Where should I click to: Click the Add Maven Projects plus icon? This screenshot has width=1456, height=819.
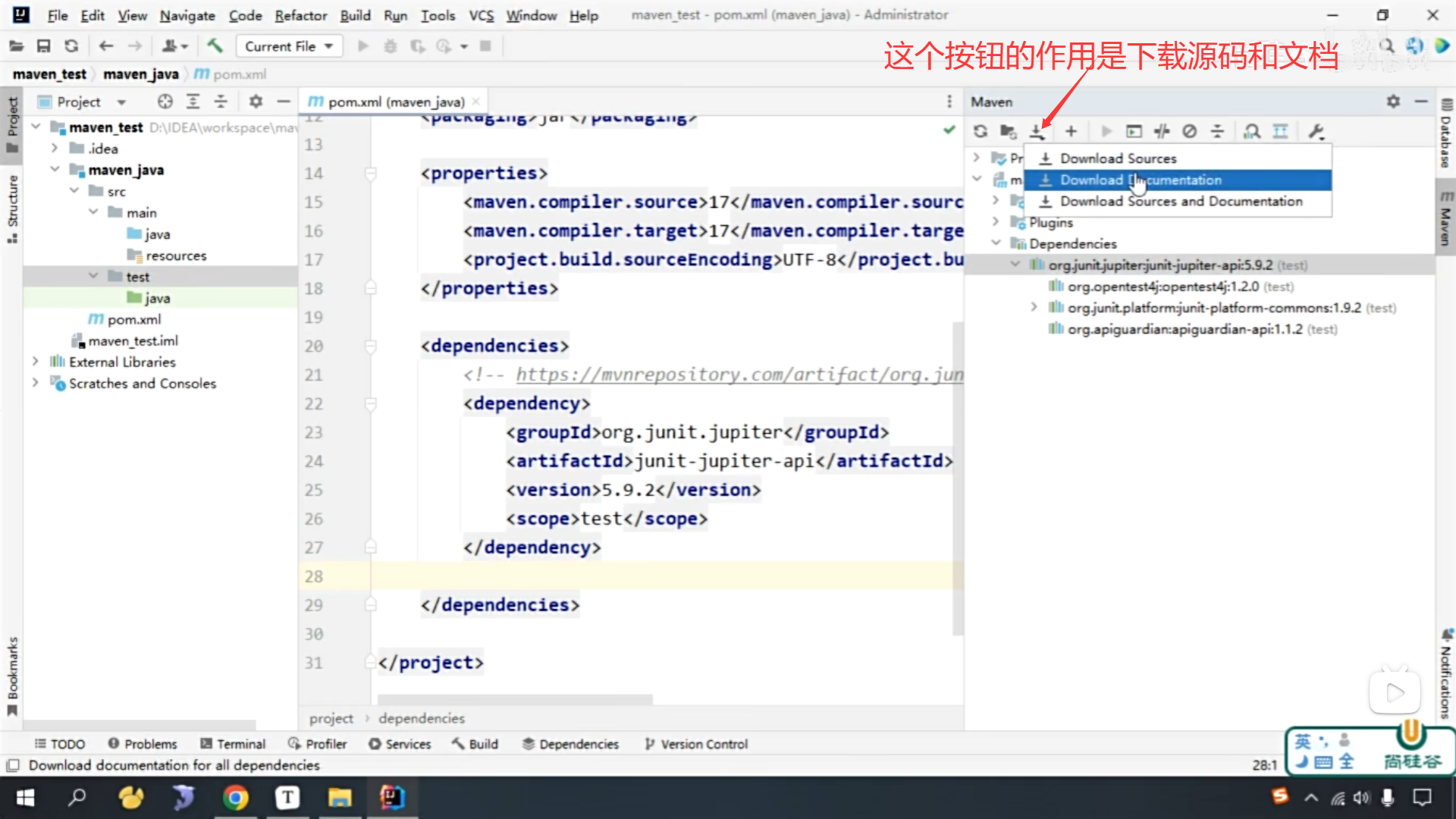(x=1071, y=131)
